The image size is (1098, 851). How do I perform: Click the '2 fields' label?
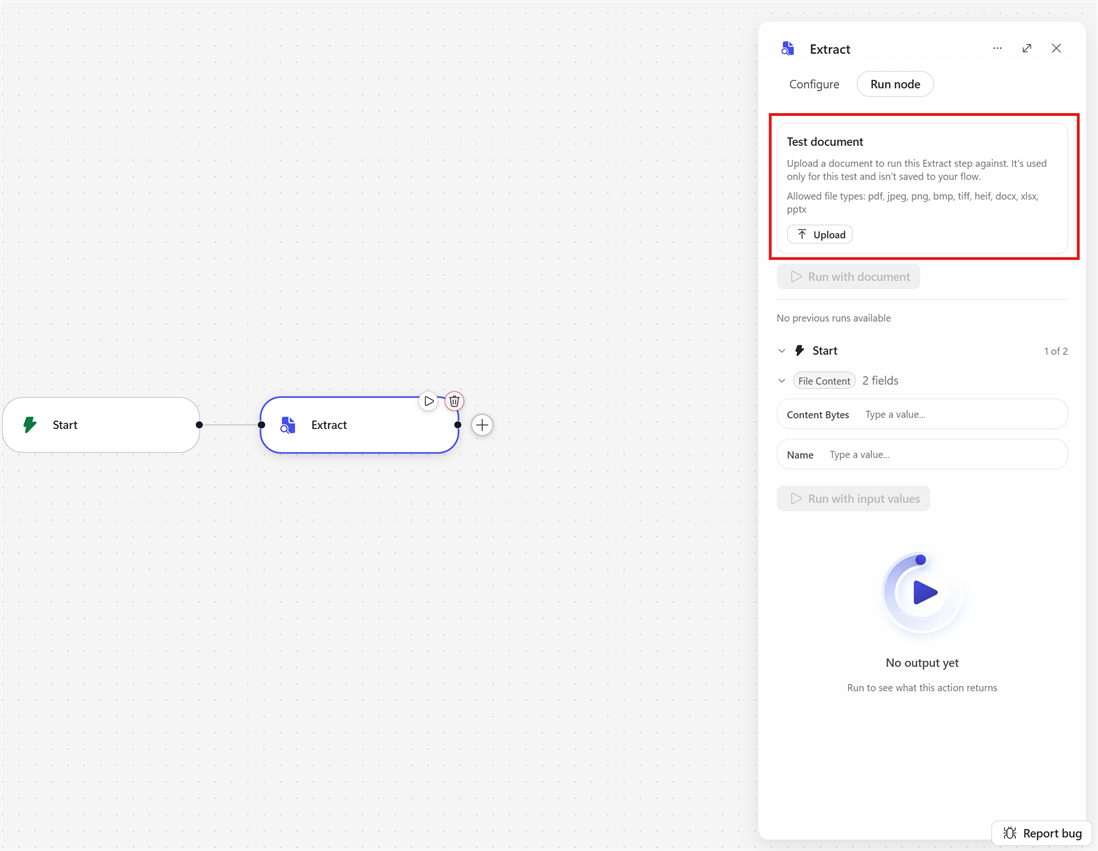pyautogui.click(x=880, y=380)
